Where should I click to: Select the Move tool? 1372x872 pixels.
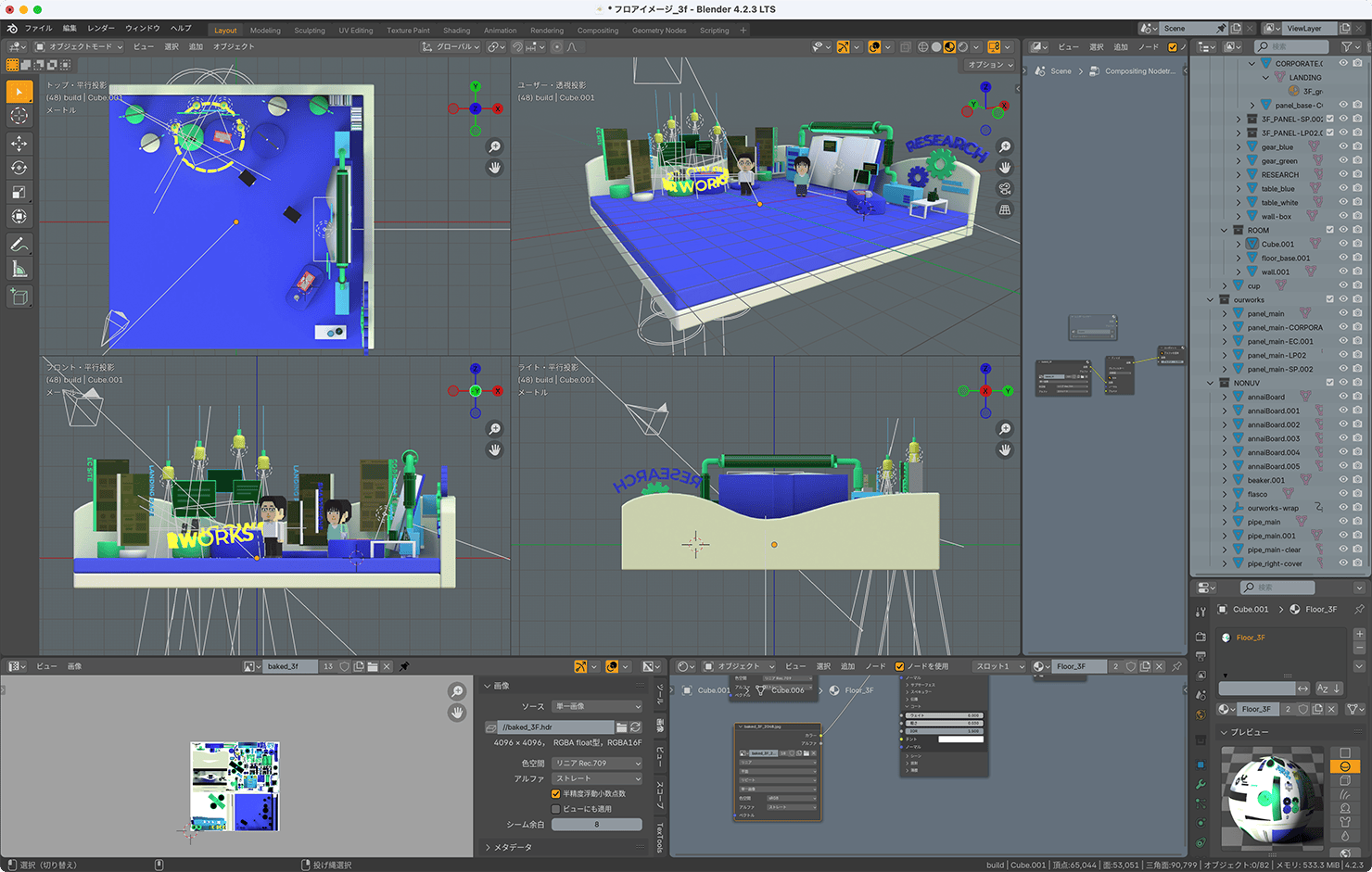[19, 144]
